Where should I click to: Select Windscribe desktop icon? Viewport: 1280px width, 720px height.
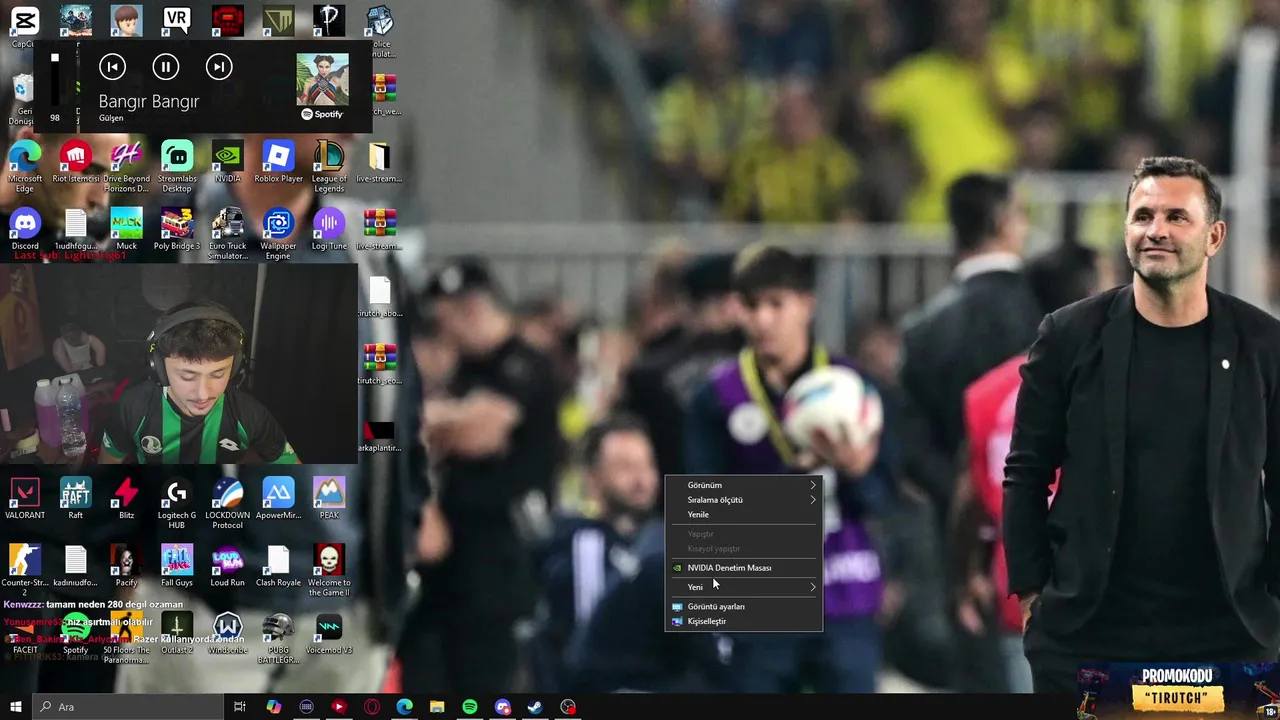[x=228, y=634]
